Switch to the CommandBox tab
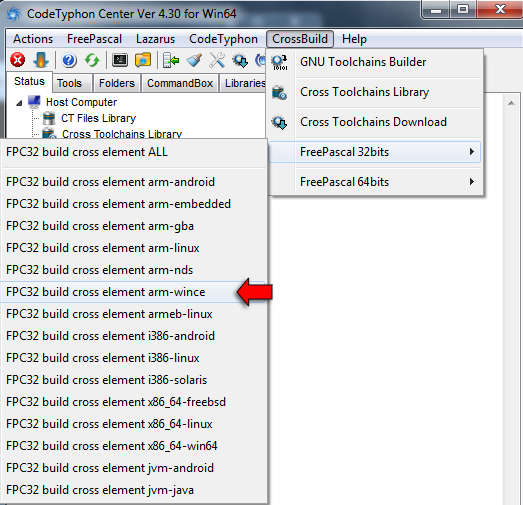This screenshot has height=505, width=523. 180,83
